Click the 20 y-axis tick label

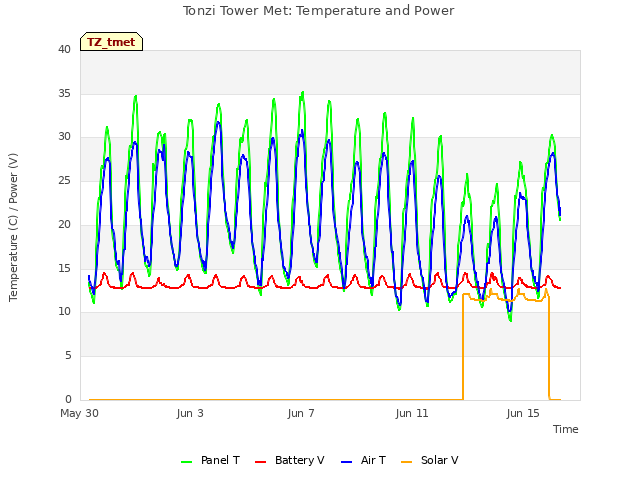pyautogui.click(x=64, y=224)
